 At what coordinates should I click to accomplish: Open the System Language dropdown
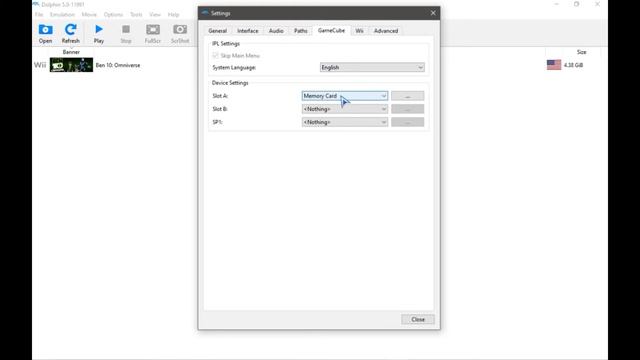click(372, 67)
